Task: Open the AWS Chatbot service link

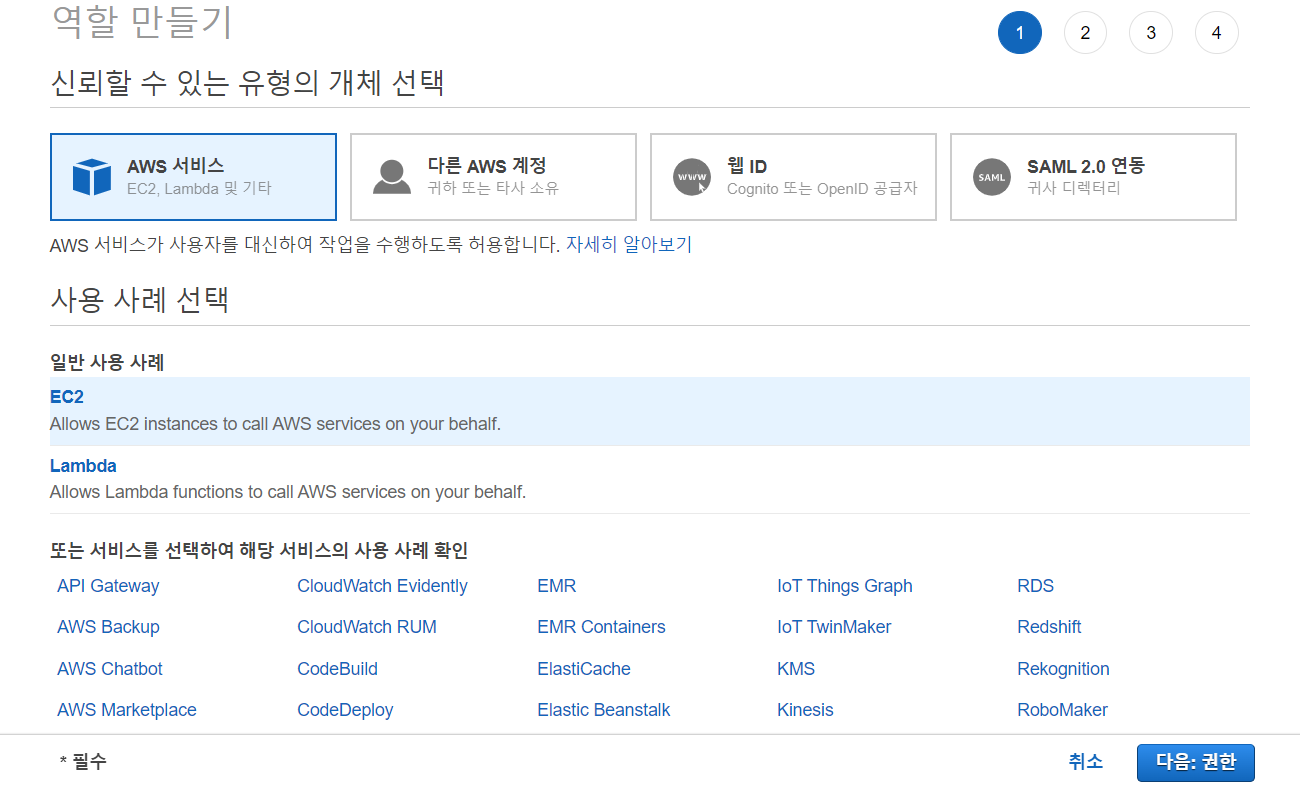Action: point(110,669)
